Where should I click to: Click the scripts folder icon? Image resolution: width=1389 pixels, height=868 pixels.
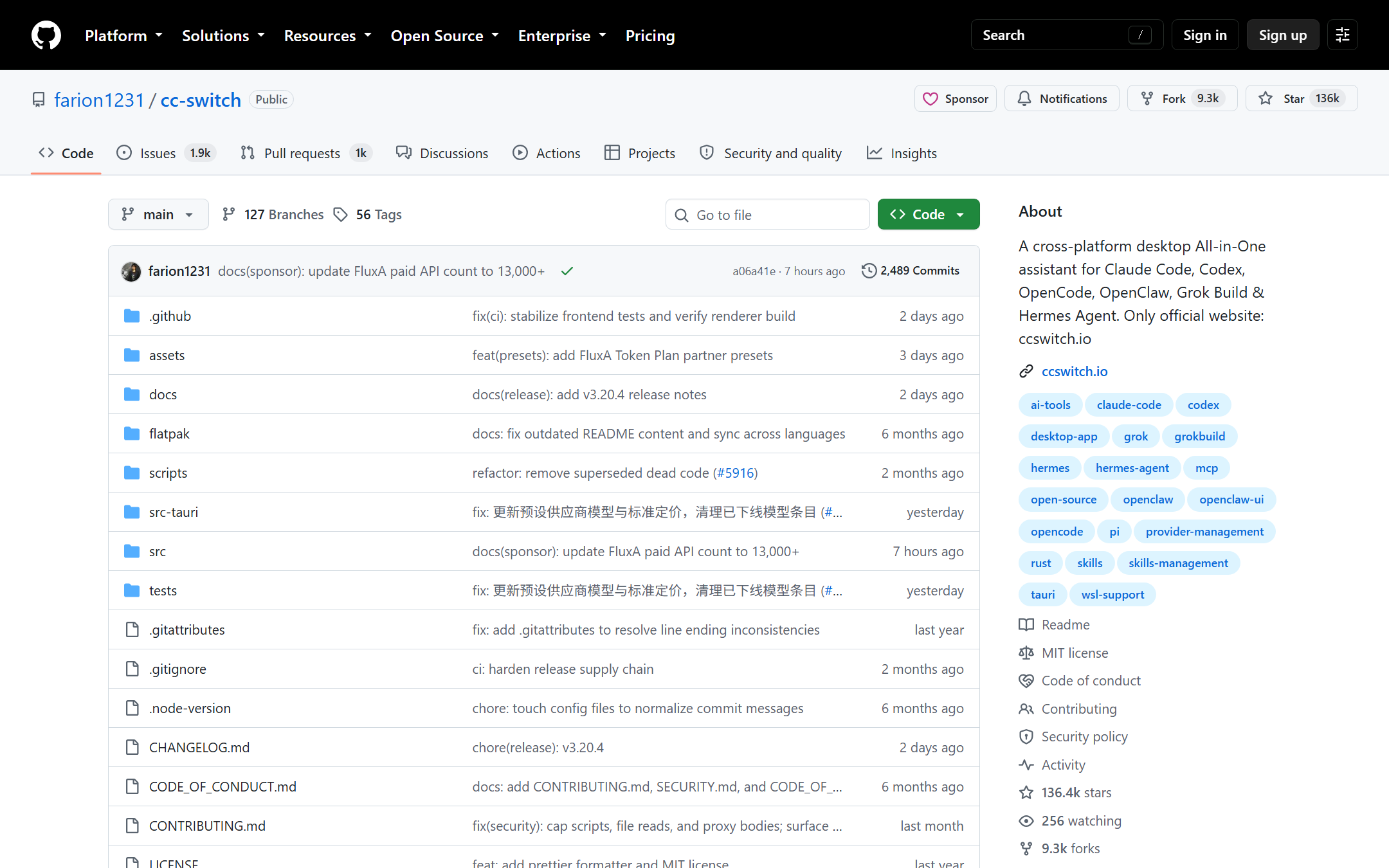(x=132, y=473)
